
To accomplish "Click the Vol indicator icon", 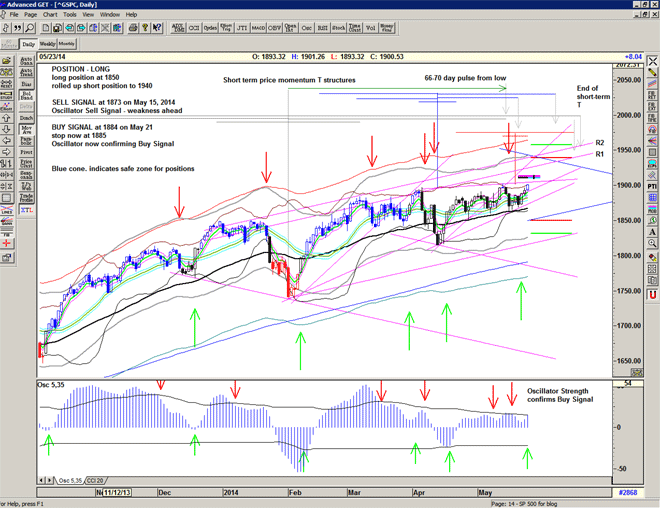I will click(x=368, y=29).
